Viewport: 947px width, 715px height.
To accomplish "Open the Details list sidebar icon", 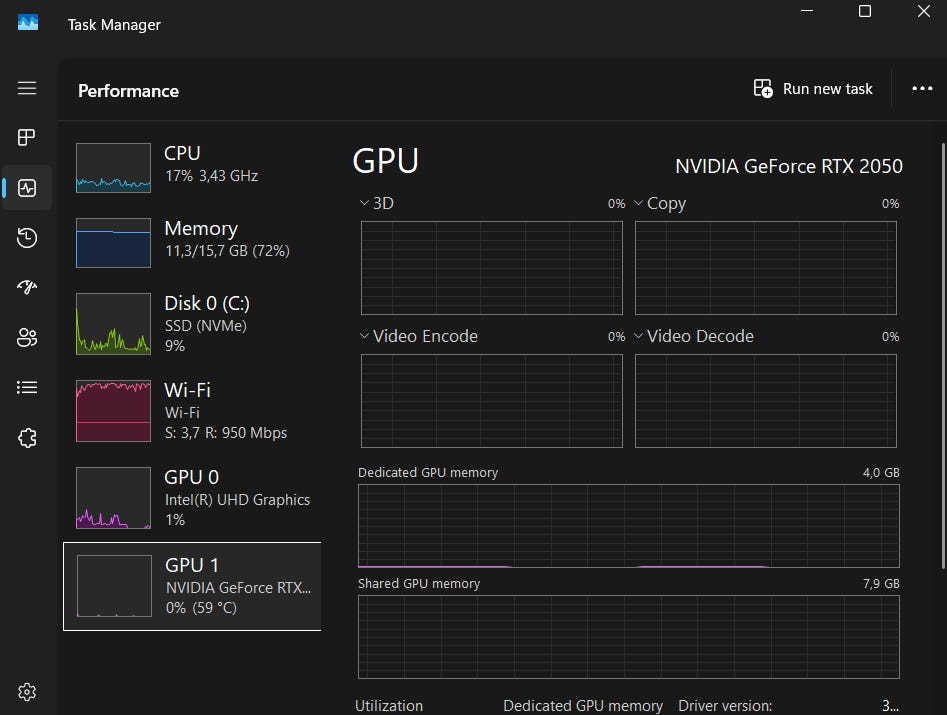I will click(x=27, y=387).
